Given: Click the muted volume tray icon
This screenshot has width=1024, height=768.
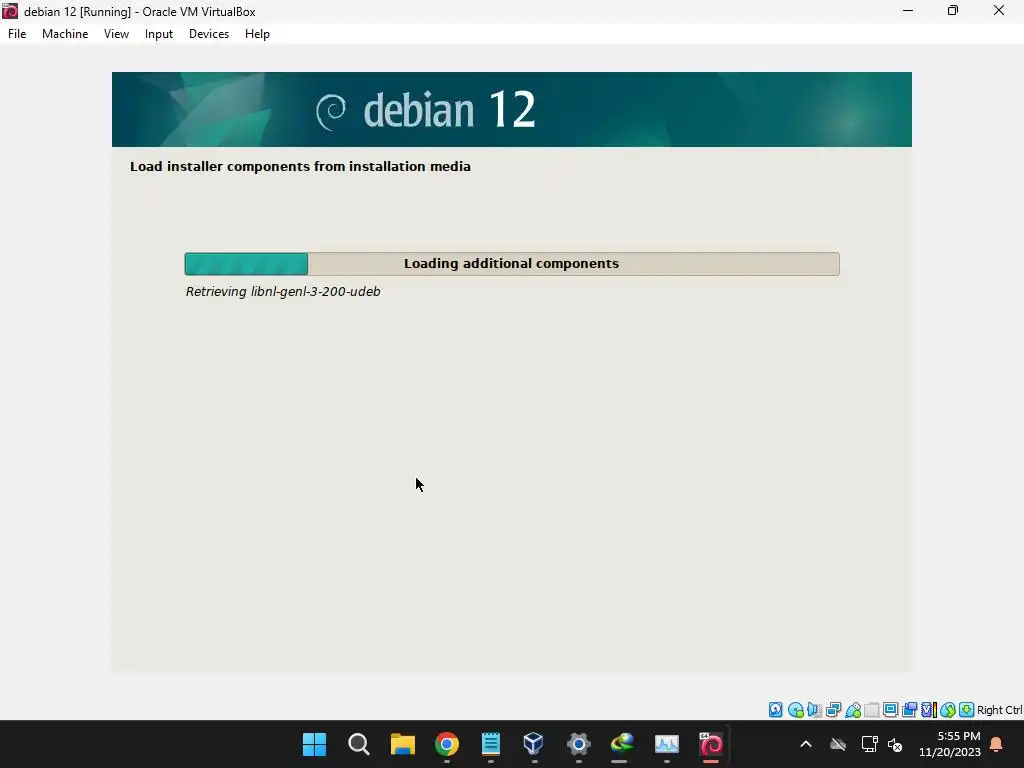Looking at the screenshot, I should [x=895, y=744].
